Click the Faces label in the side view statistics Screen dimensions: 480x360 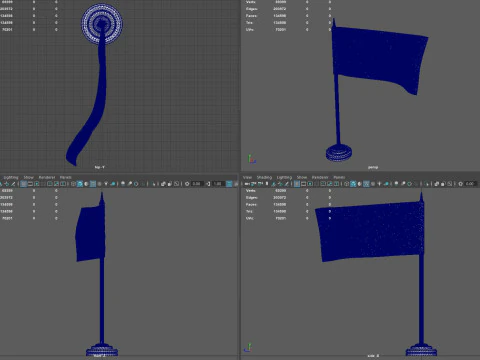pos(251,204)
